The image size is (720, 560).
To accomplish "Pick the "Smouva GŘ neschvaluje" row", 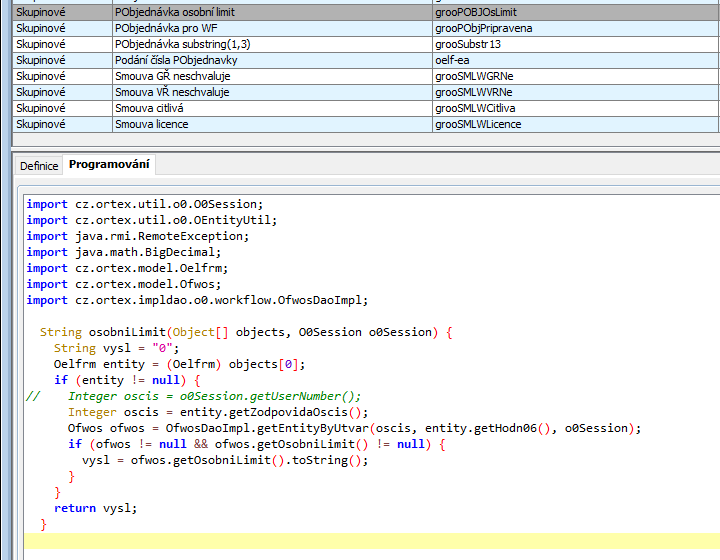I will 171,76.
